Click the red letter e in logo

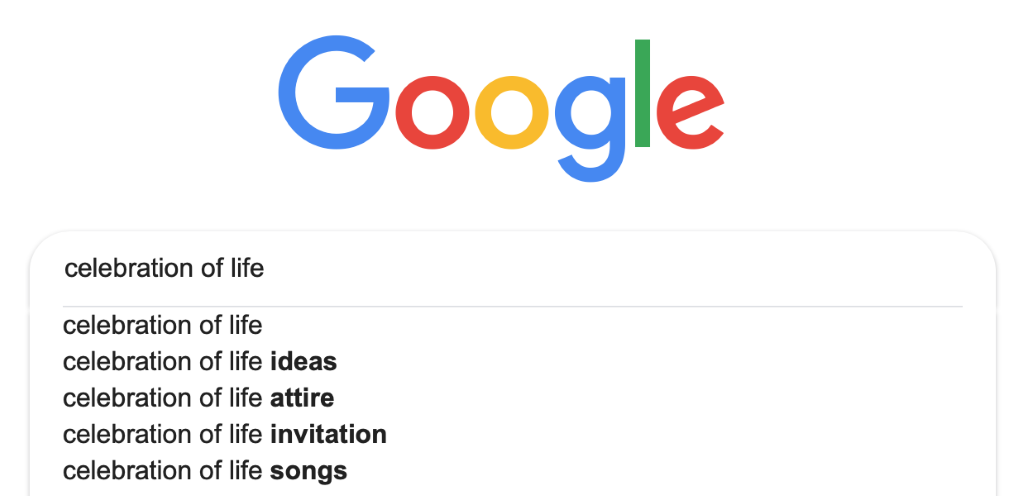690,112
